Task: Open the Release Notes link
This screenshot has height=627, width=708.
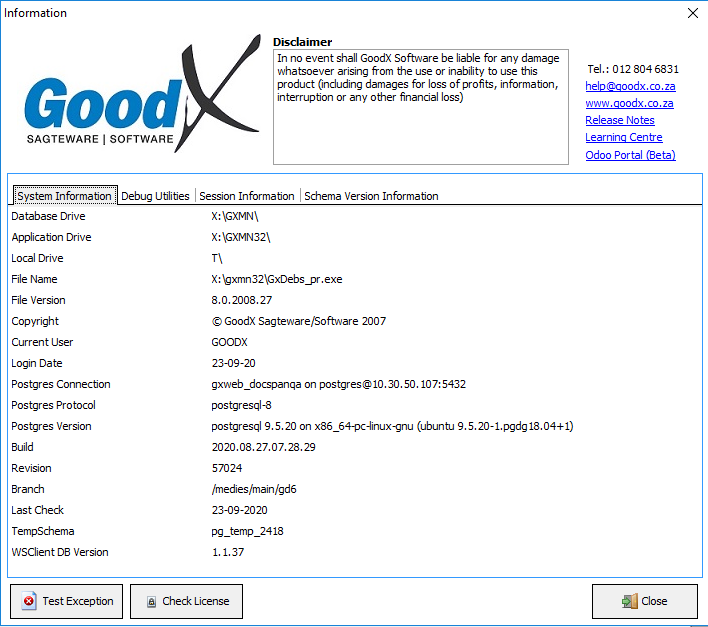Action: click(x=620, y=121)
